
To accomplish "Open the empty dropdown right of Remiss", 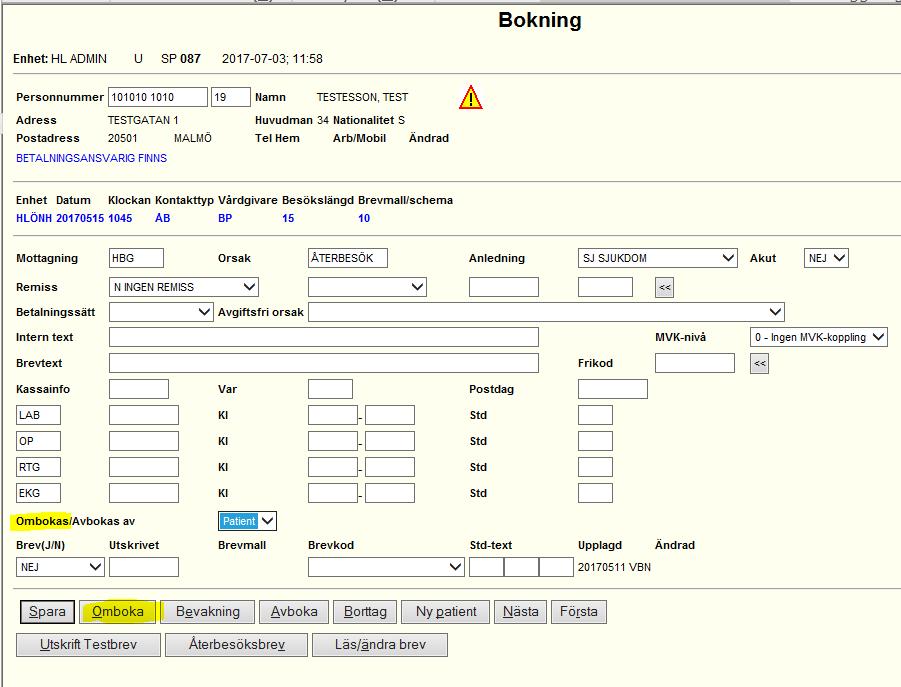I will click(x=367, y=287).
